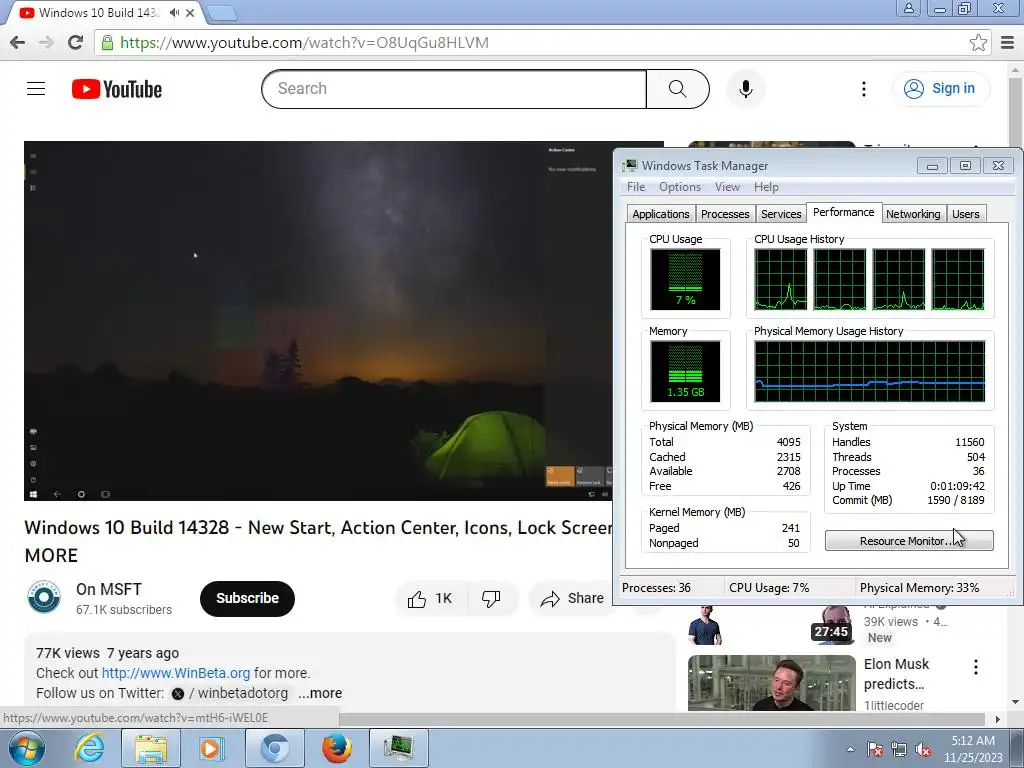Start voice search with the microphone icon
The image size is (1024, 768).
coord(746,89)
